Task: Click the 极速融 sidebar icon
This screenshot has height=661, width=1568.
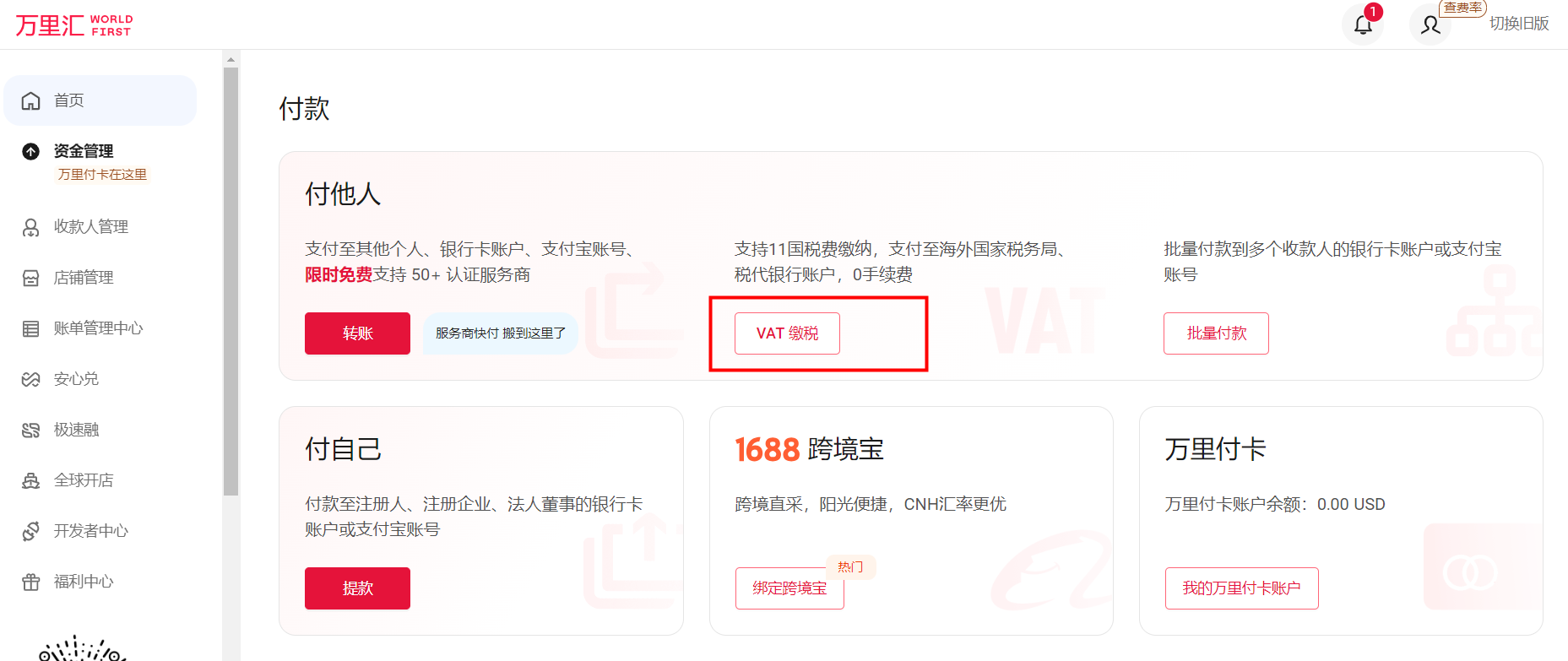Action: tap(31, 430)
